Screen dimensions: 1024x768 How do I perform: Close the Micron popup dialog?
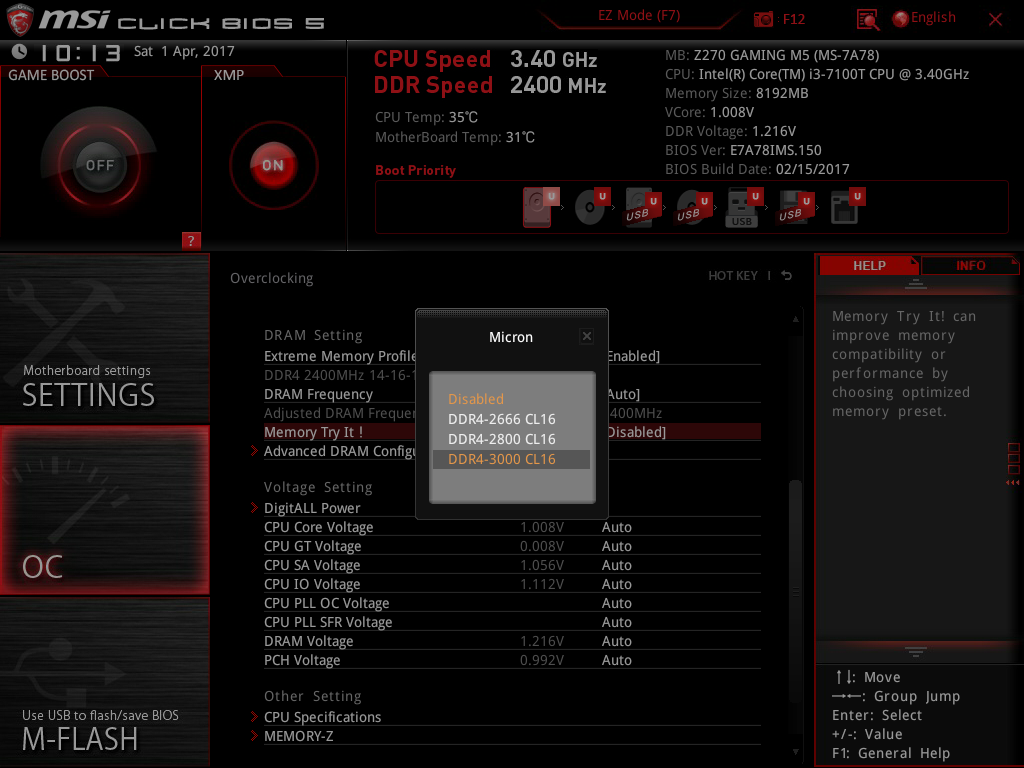(586, 336)
